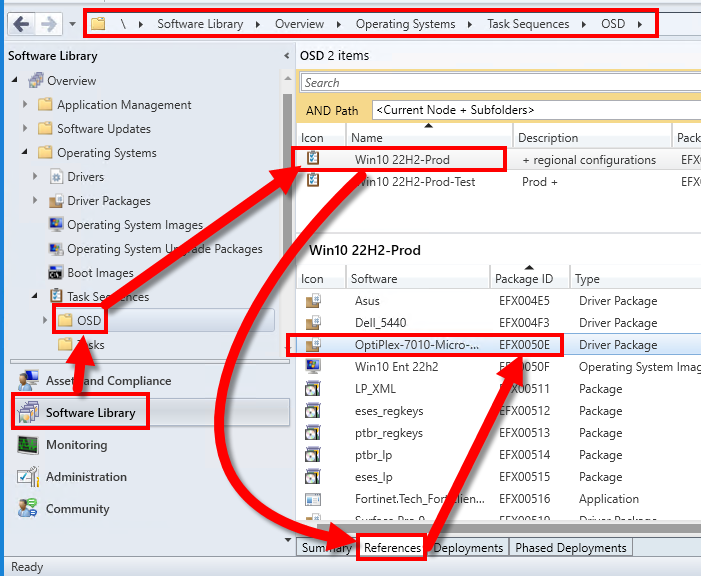Click the Asus driver package icon

pyautogui.click(x=313, y=301)
